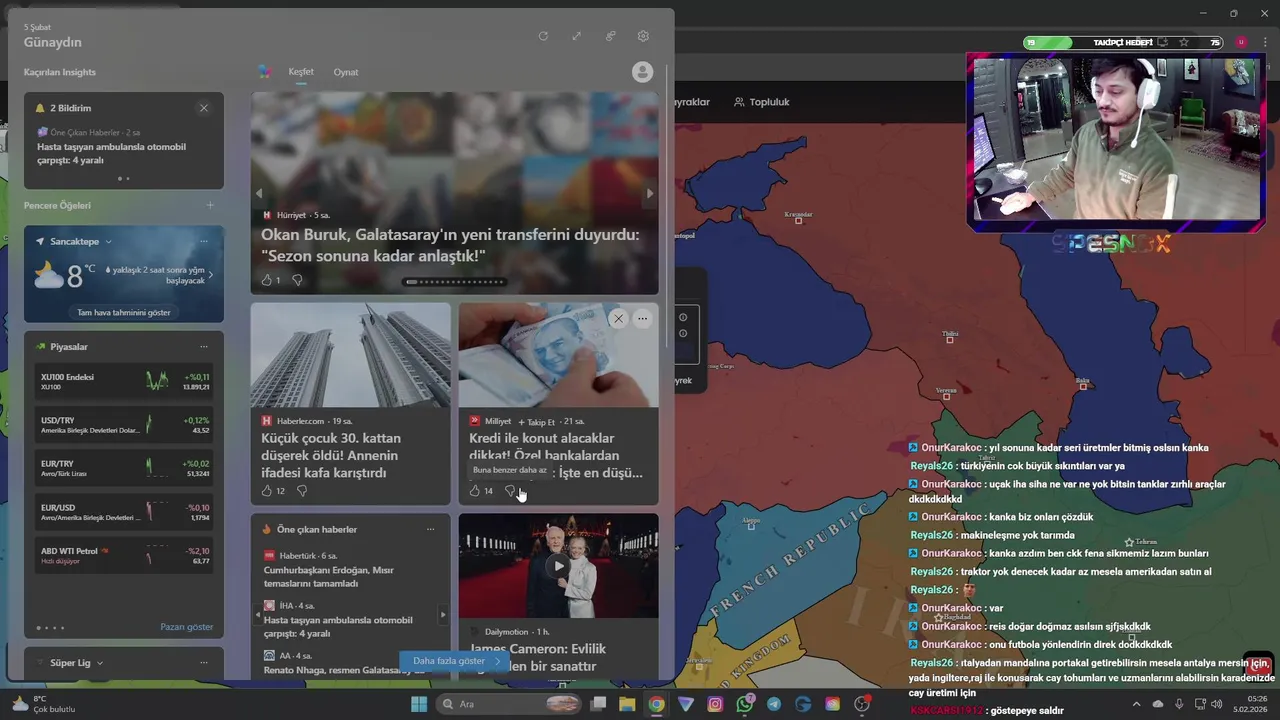Dislike the Okan Buruk article
Screen dimensions: 1280x720
click(x=297, y=280)
